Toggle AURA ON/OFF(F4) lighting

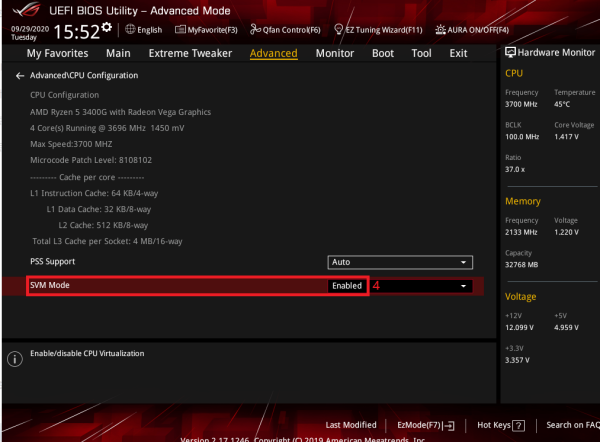tap(464, 30)
